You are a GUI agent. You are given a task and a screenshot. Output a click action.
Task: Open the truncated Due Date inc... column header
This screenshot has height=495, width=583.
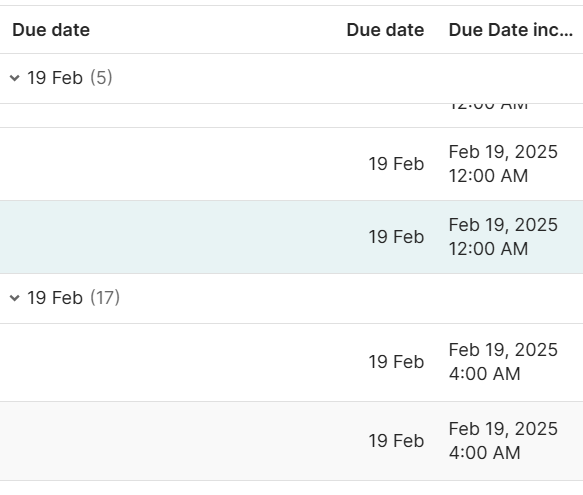[x=510, y=30]
